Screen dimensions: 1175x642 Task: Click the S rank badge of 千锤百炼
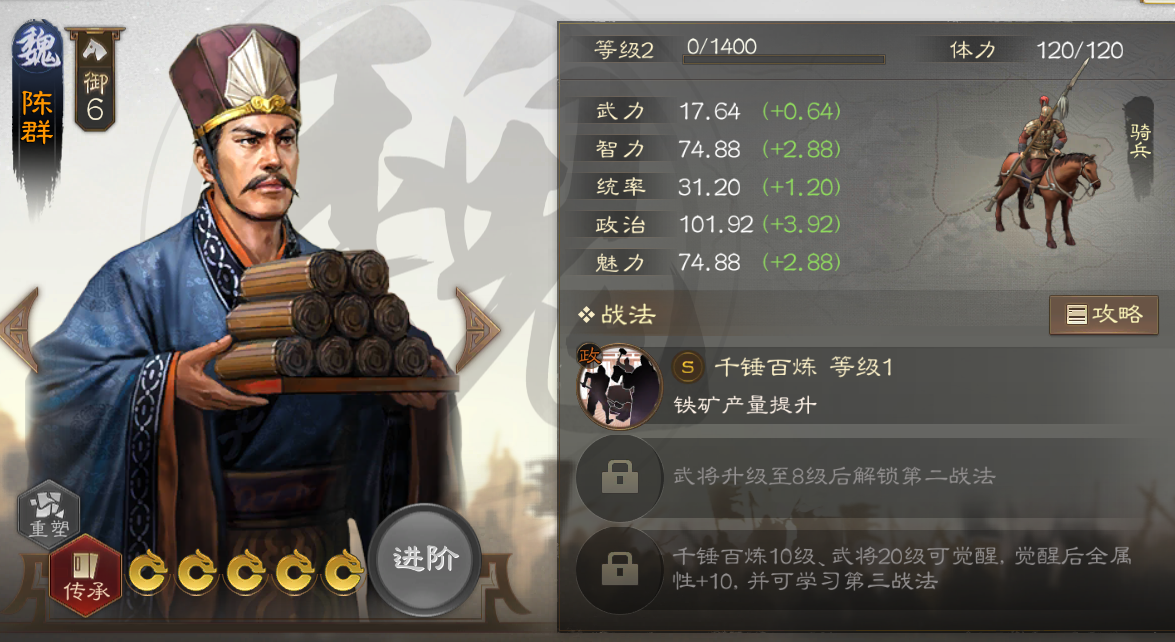(688, 367)
